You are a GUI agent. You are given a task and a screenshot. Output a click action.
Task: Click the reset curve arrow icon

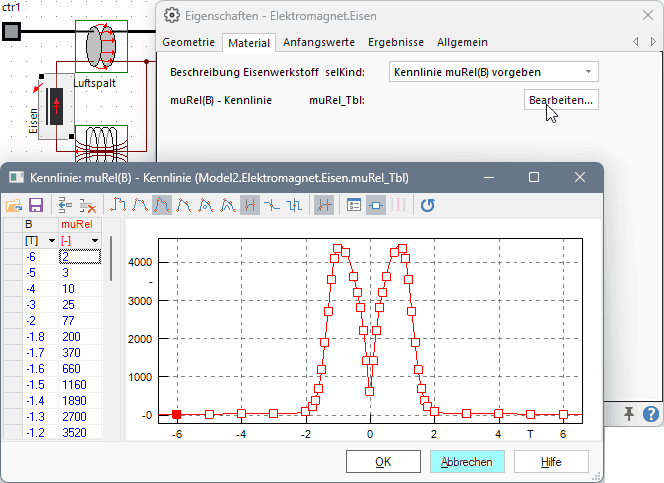427,204
